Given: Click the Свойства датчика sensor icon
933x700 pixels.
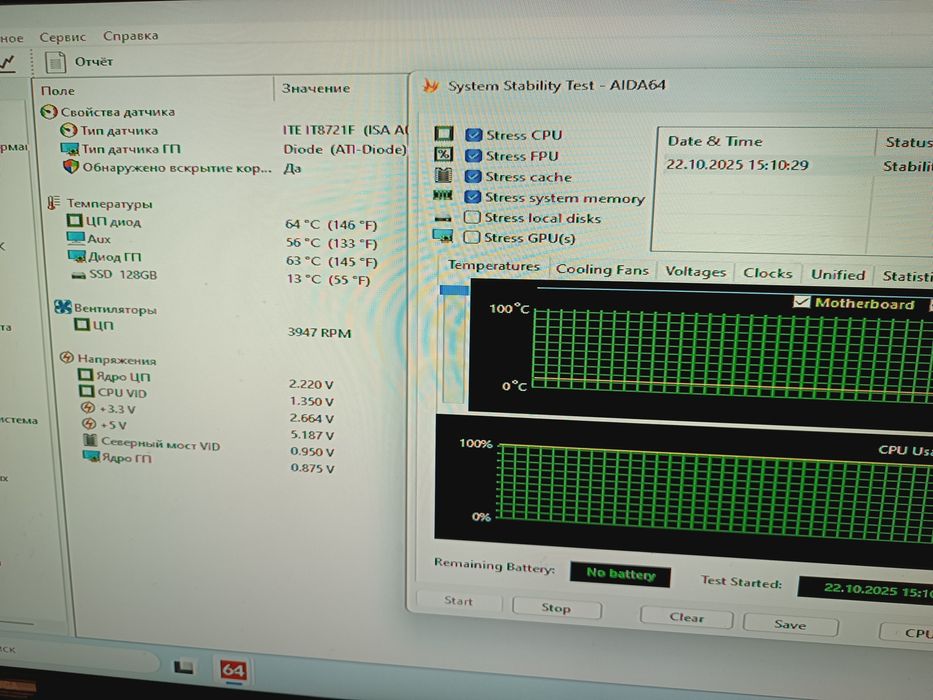Looking at the screenshot, I should (48, 111).
